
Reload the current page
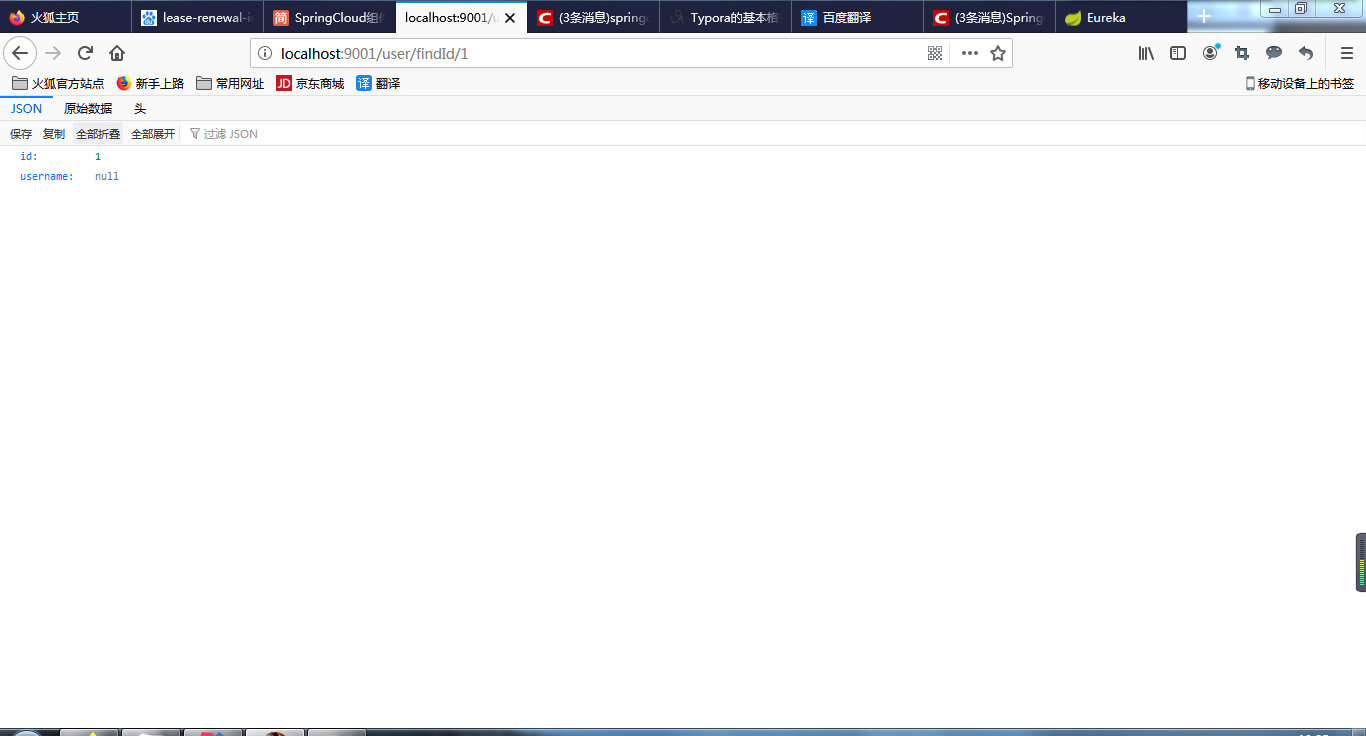point(85,53)
